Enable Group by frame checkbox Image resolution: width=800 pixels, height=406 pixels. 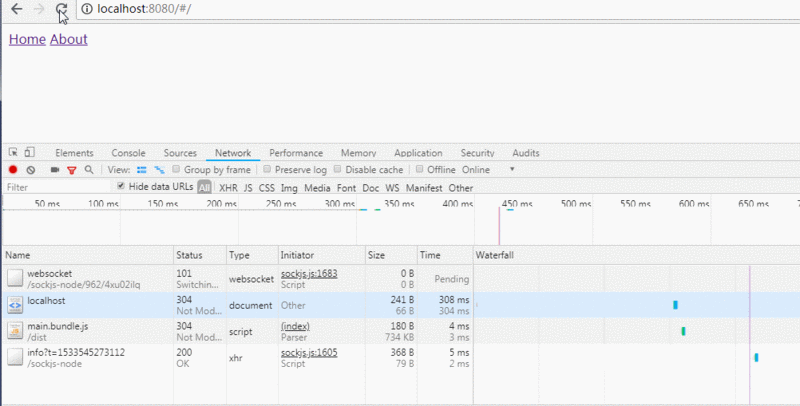(x=176, y=169)
